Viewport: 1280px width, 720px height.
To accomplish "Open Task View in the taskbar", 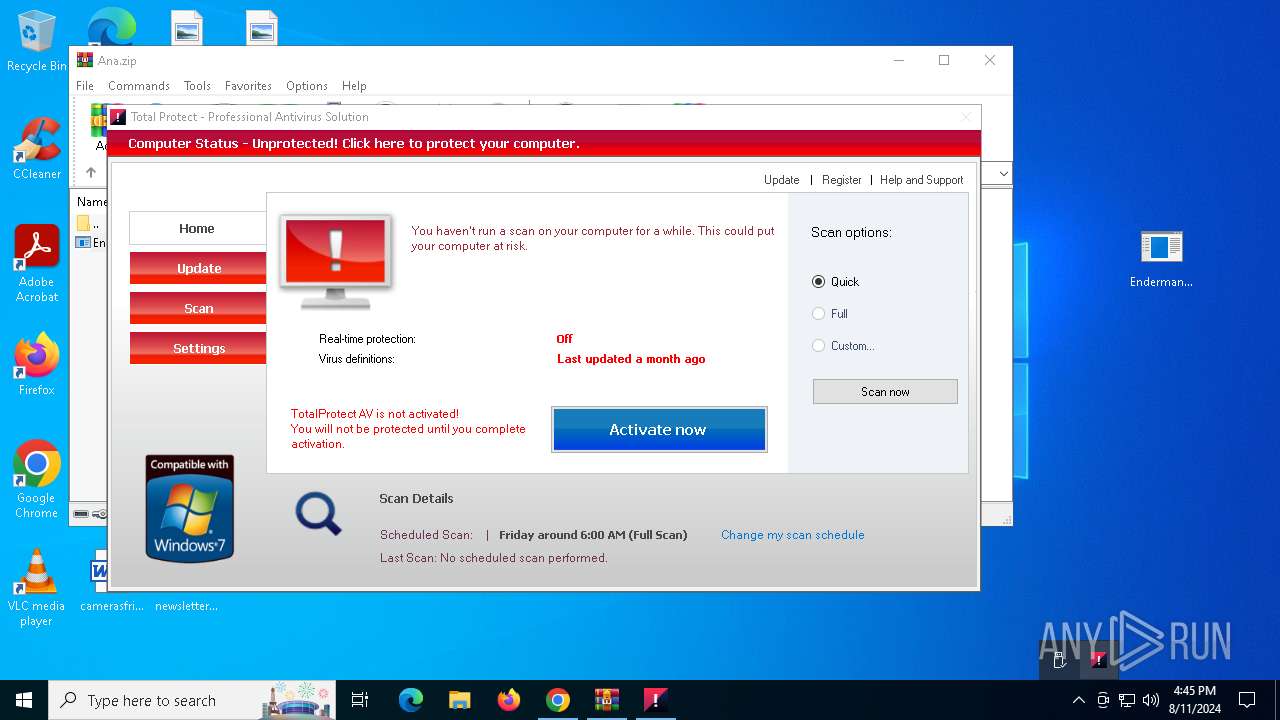I will (360, 700).
